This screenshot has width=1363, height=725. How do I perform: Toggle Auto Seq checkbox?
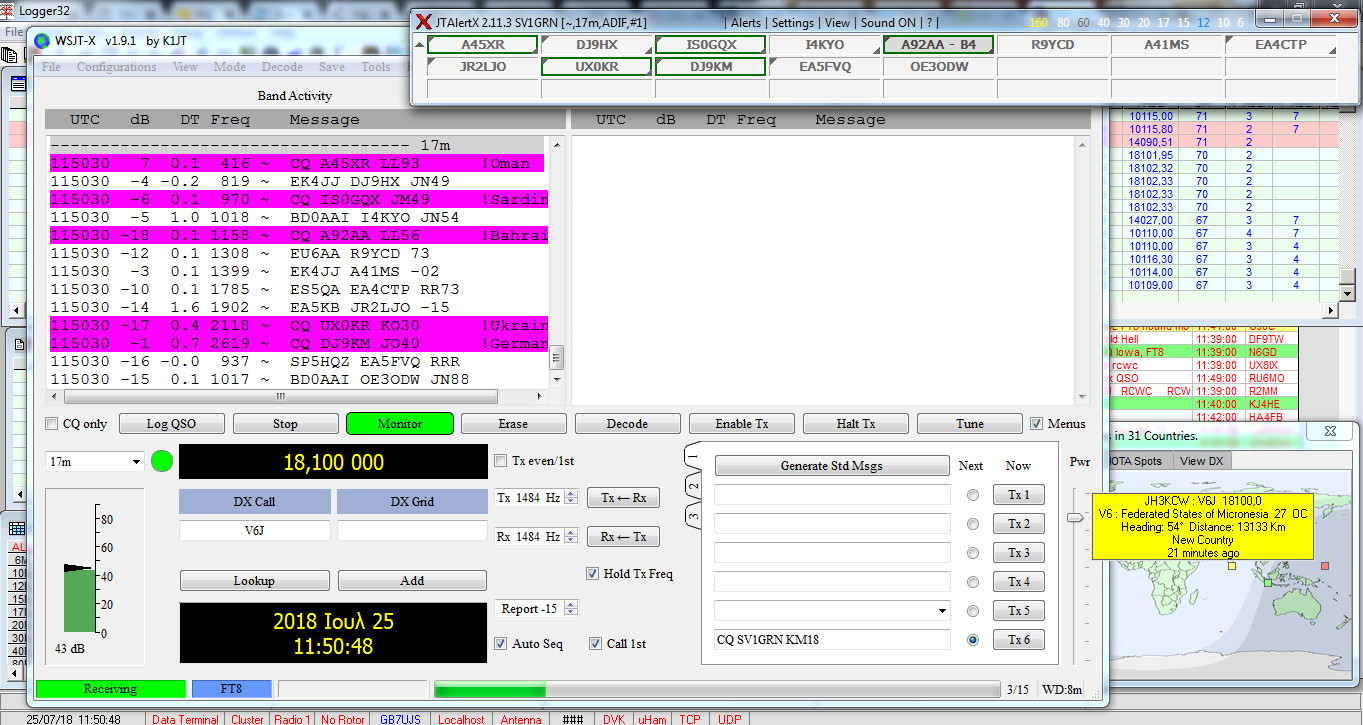coord(501,644)
